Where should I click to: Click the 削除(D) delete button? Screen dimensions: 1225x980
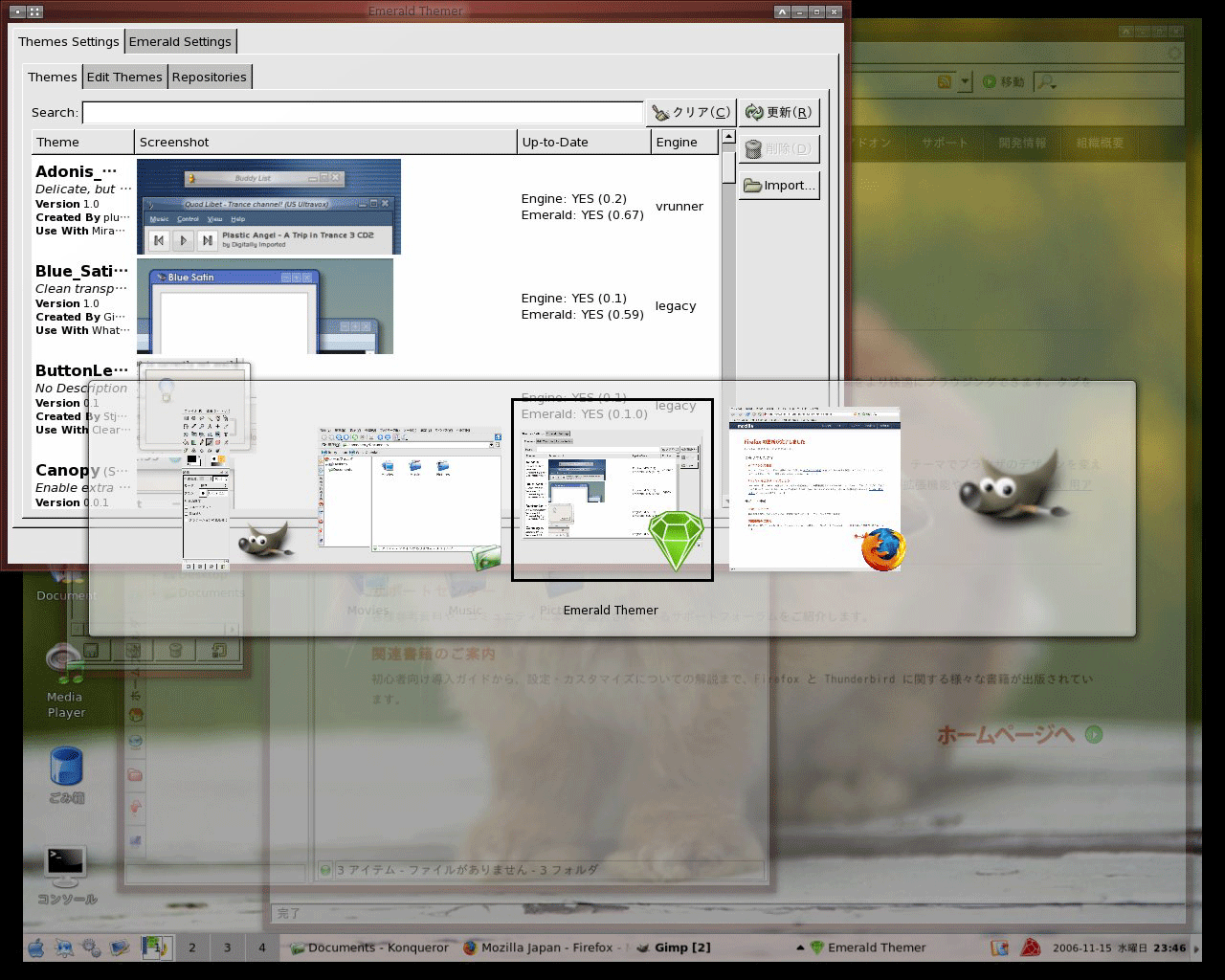pyautogui.click(x=779, y=148)
